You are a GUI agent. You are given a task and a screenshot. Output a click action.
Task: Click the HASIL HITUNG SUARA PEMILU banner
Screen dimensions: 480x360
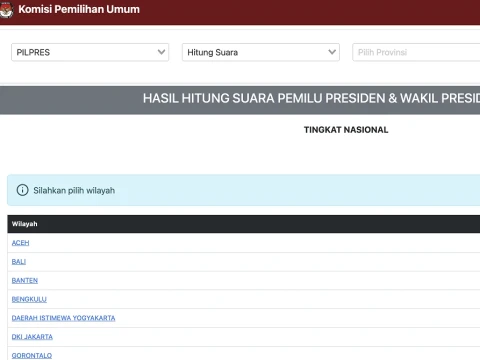240,99
